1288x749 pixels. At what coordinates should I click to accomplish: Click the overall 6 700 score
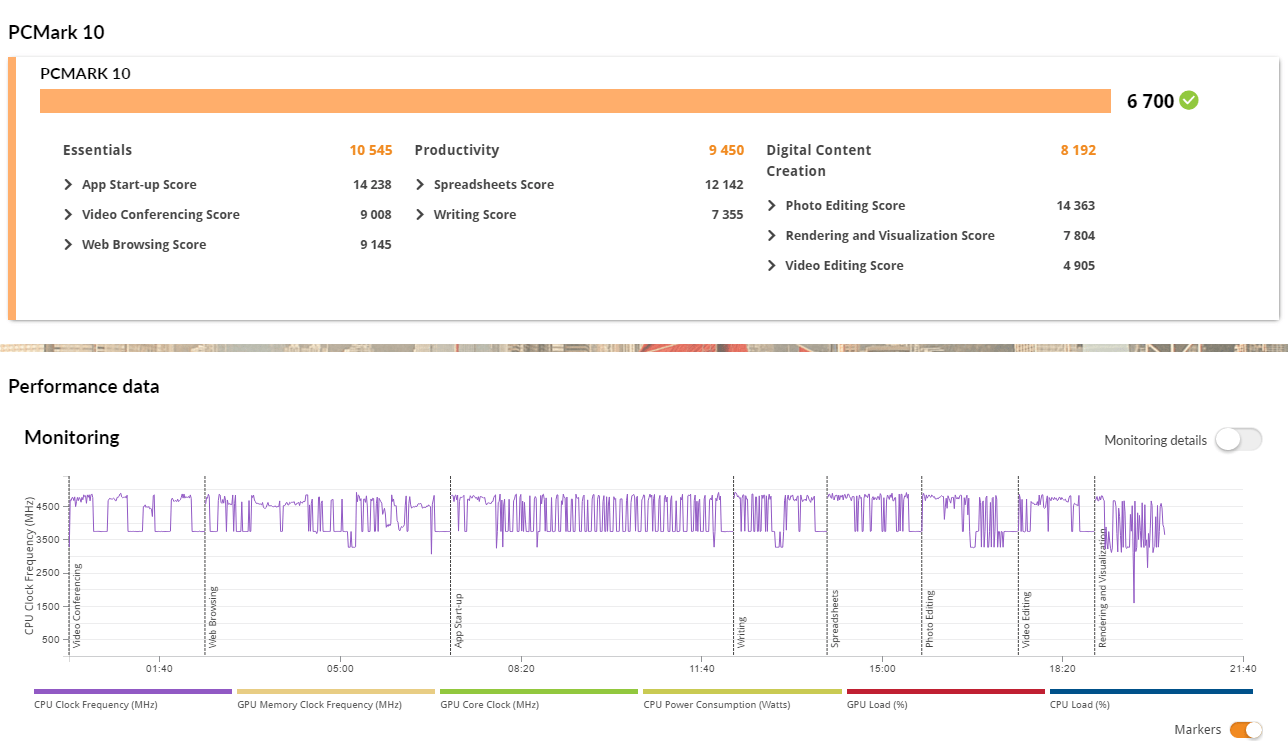[x=1150, y=101]
